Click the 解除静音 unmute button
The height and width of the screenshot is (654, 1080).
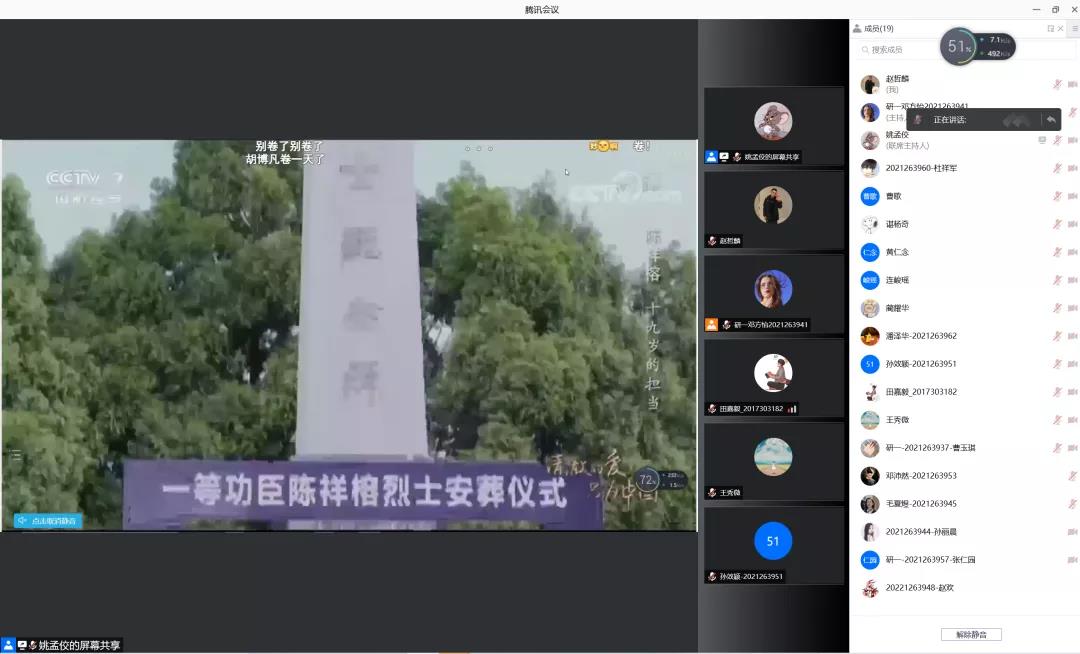tap(970, 634)
